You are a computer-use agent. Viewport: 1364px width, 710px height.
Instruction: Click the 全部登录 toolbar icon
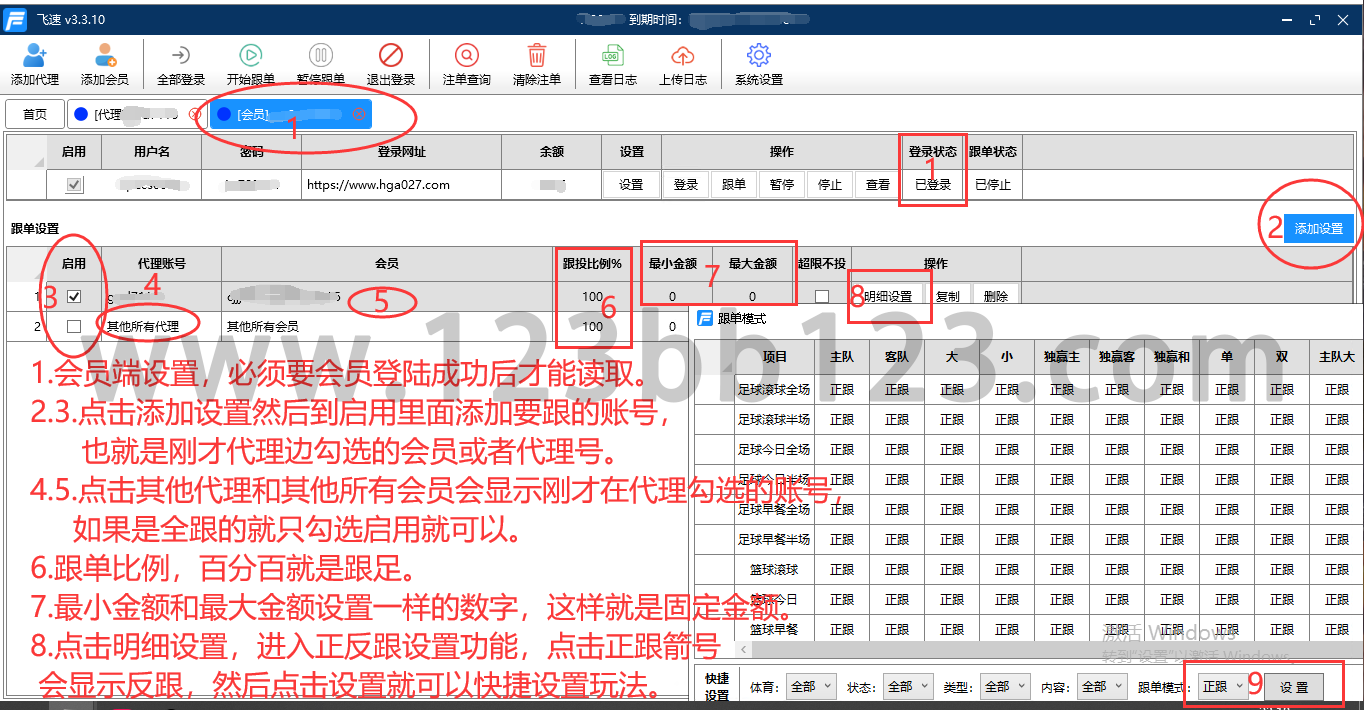tap(181, 57)
